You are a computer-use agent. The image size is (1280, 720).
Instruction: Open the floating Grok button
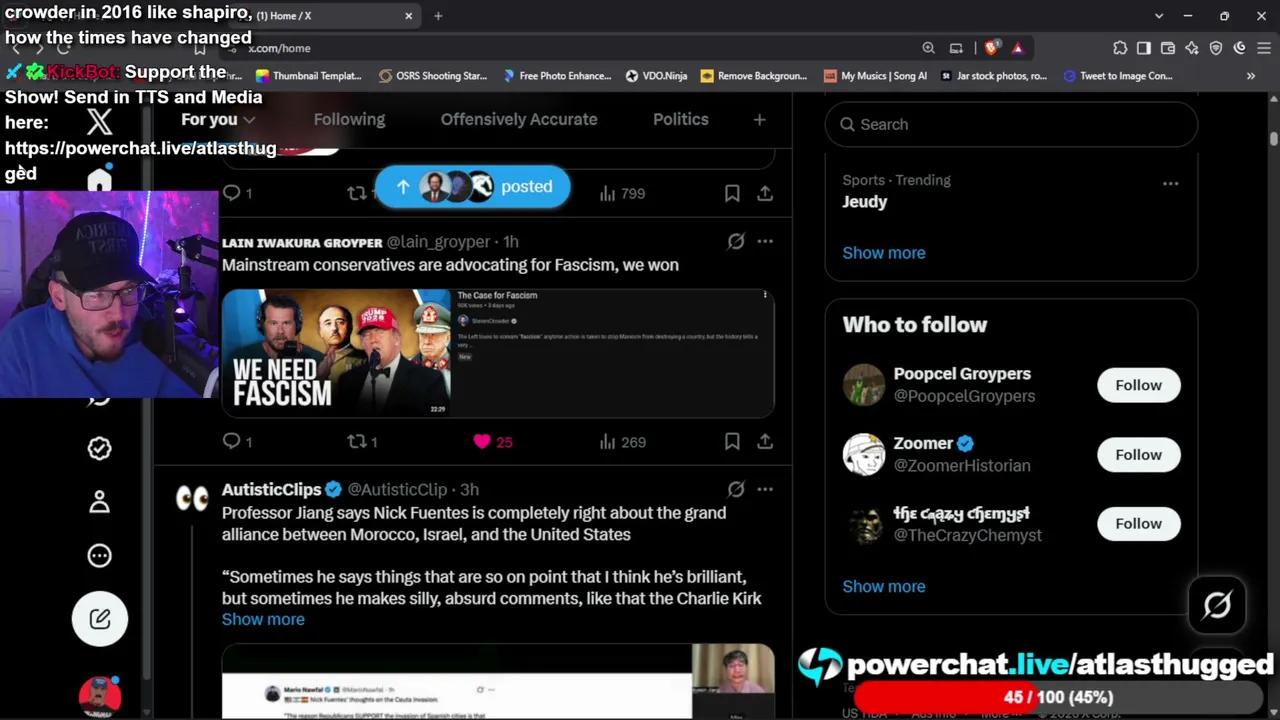coord(1217,605)
